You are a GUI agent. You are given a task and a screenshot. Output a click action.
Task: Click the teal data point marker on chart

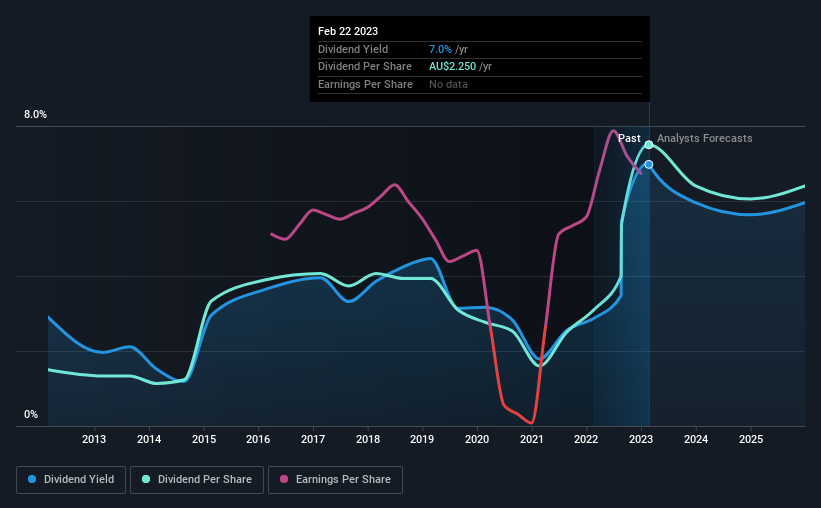pos(649,145)
